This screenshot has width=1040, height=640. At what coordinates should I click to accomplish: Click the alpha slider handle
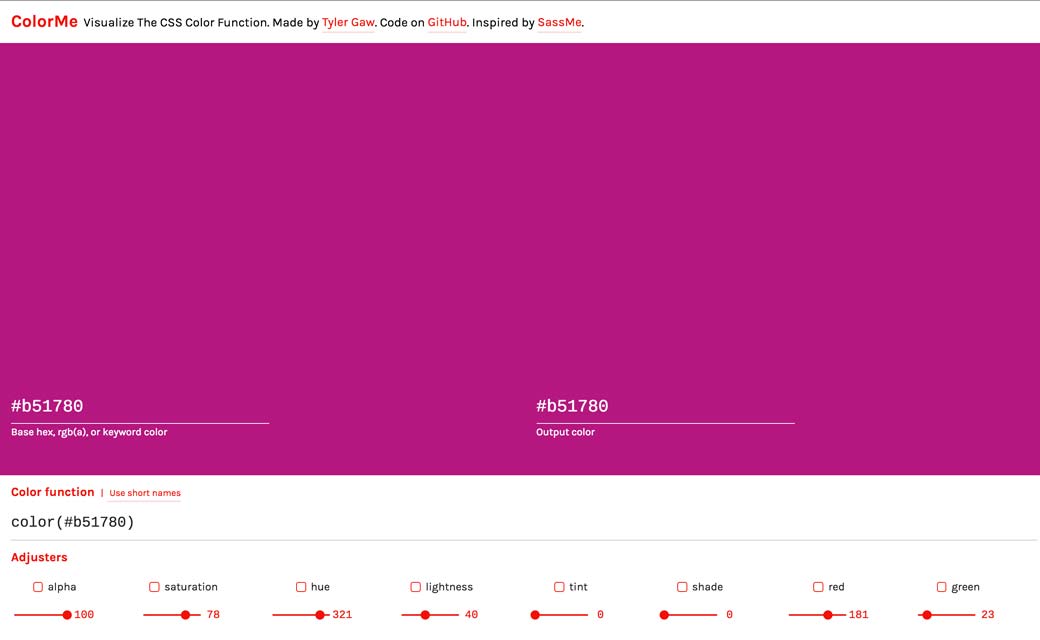67,615
